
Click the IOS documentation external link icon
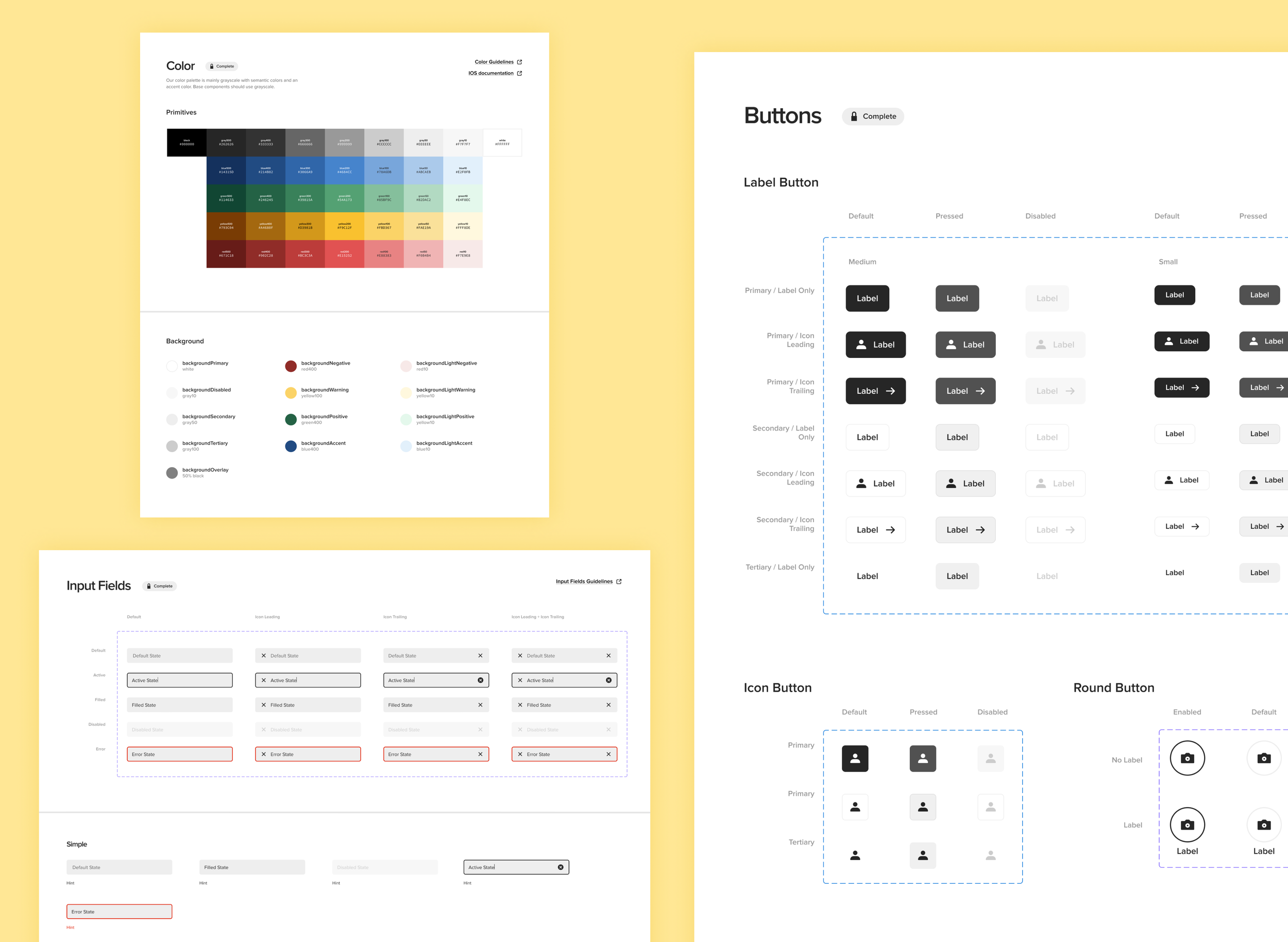coord(519,73)
